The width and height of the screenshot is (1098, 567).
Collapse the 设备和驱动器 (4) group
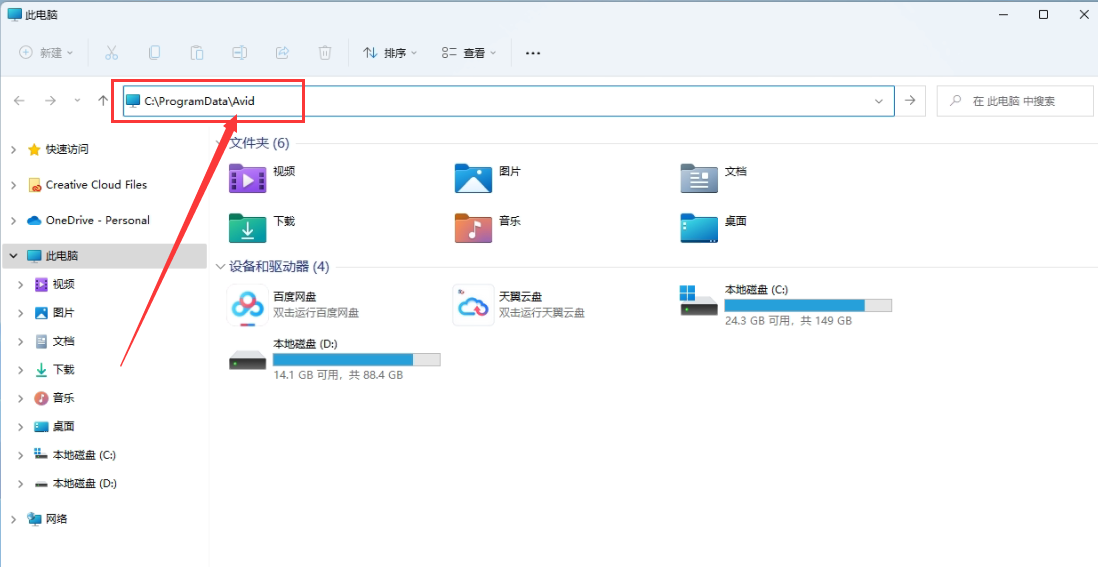pos(220,267)
